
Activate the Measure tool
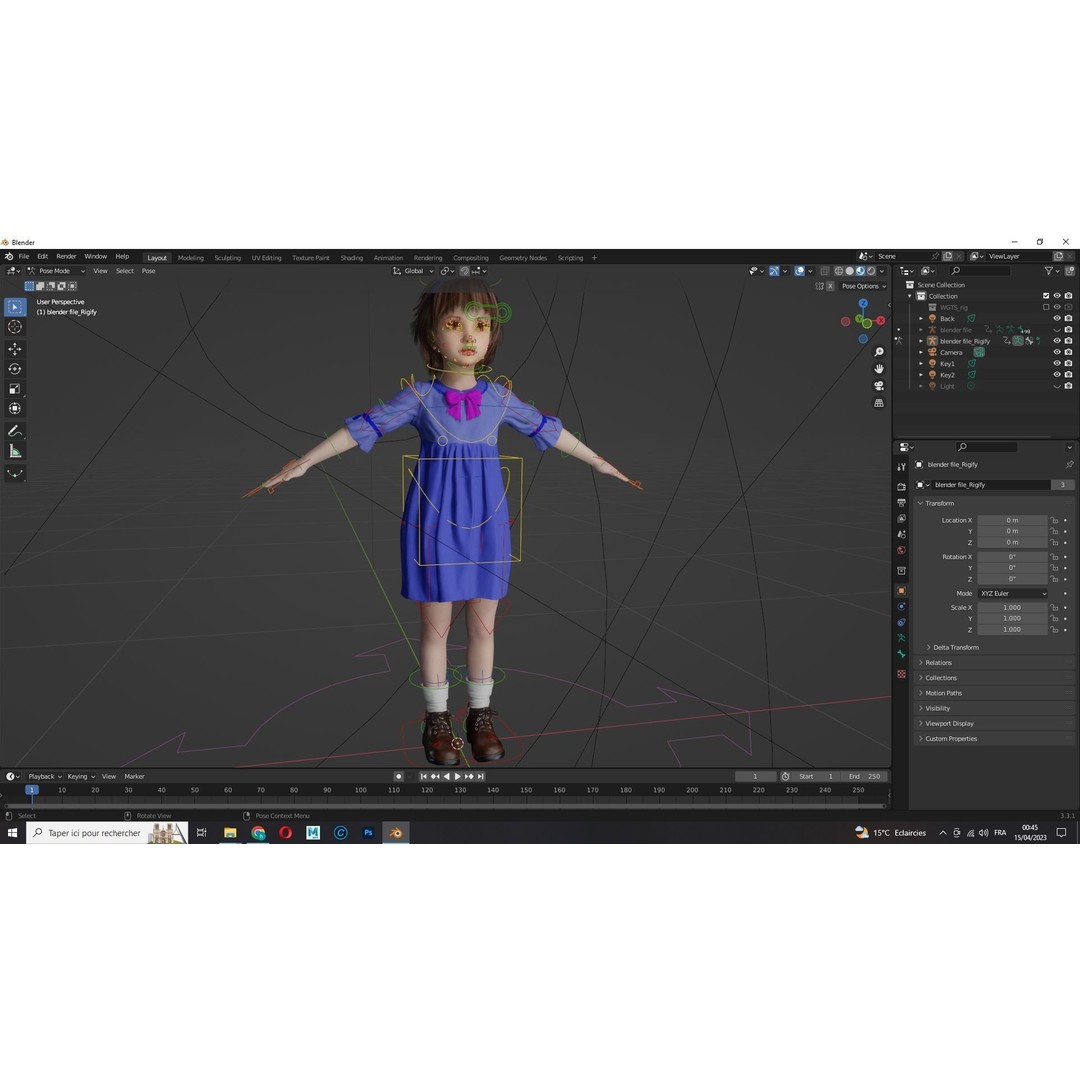pyautogui.click(x=14, y=451)
